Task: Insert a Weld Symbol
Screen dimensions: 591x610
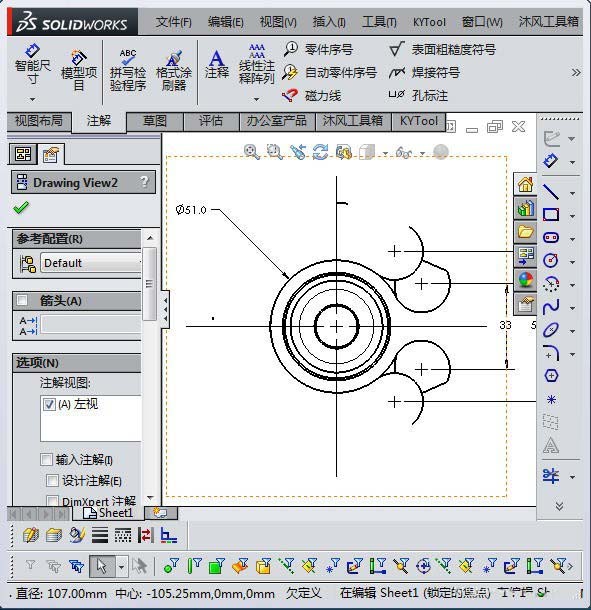Action: pos(424,72)
